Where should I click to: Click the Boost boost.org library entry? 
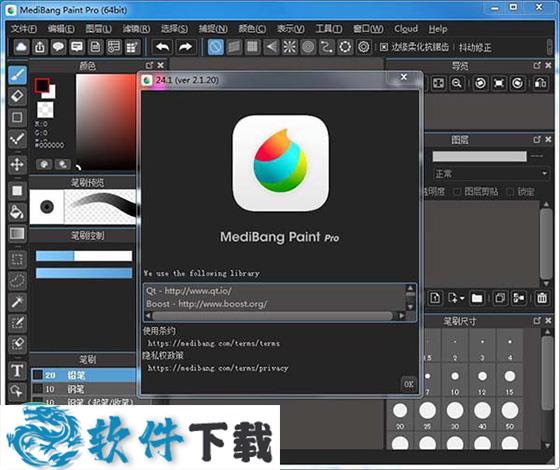click(206, 304)
